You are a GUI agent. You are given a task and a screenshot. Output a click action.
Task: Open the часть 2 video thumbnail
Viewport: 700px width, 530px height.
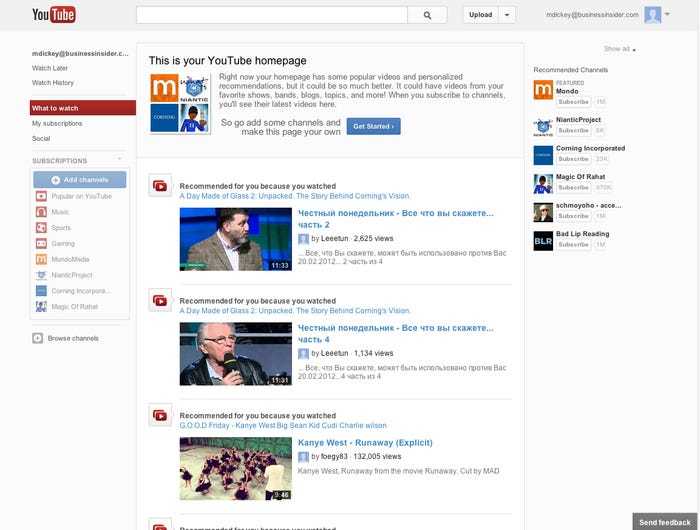(236, 239)
